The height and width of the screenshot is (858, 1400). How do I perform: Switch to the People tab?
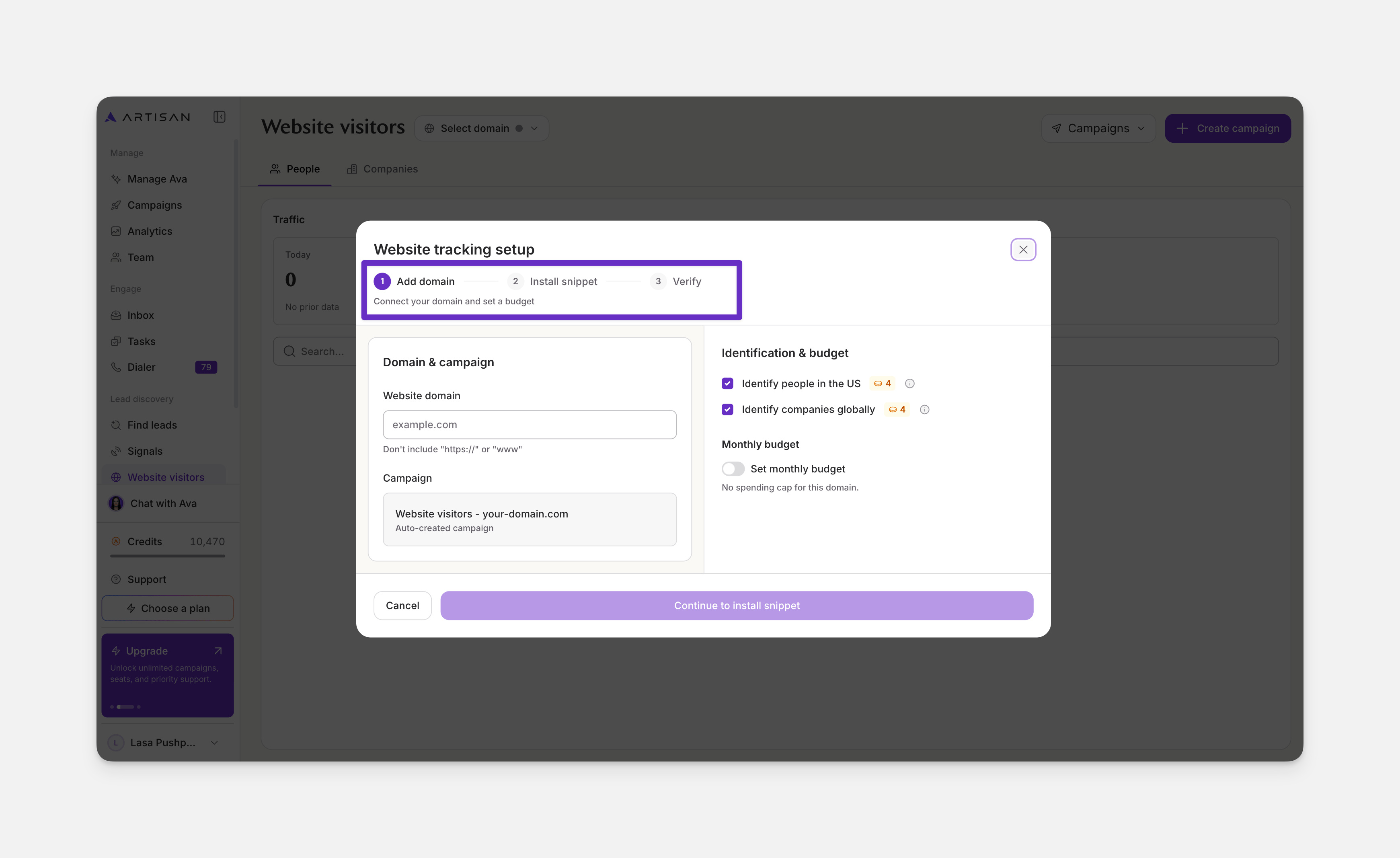(x=294, y=169)
